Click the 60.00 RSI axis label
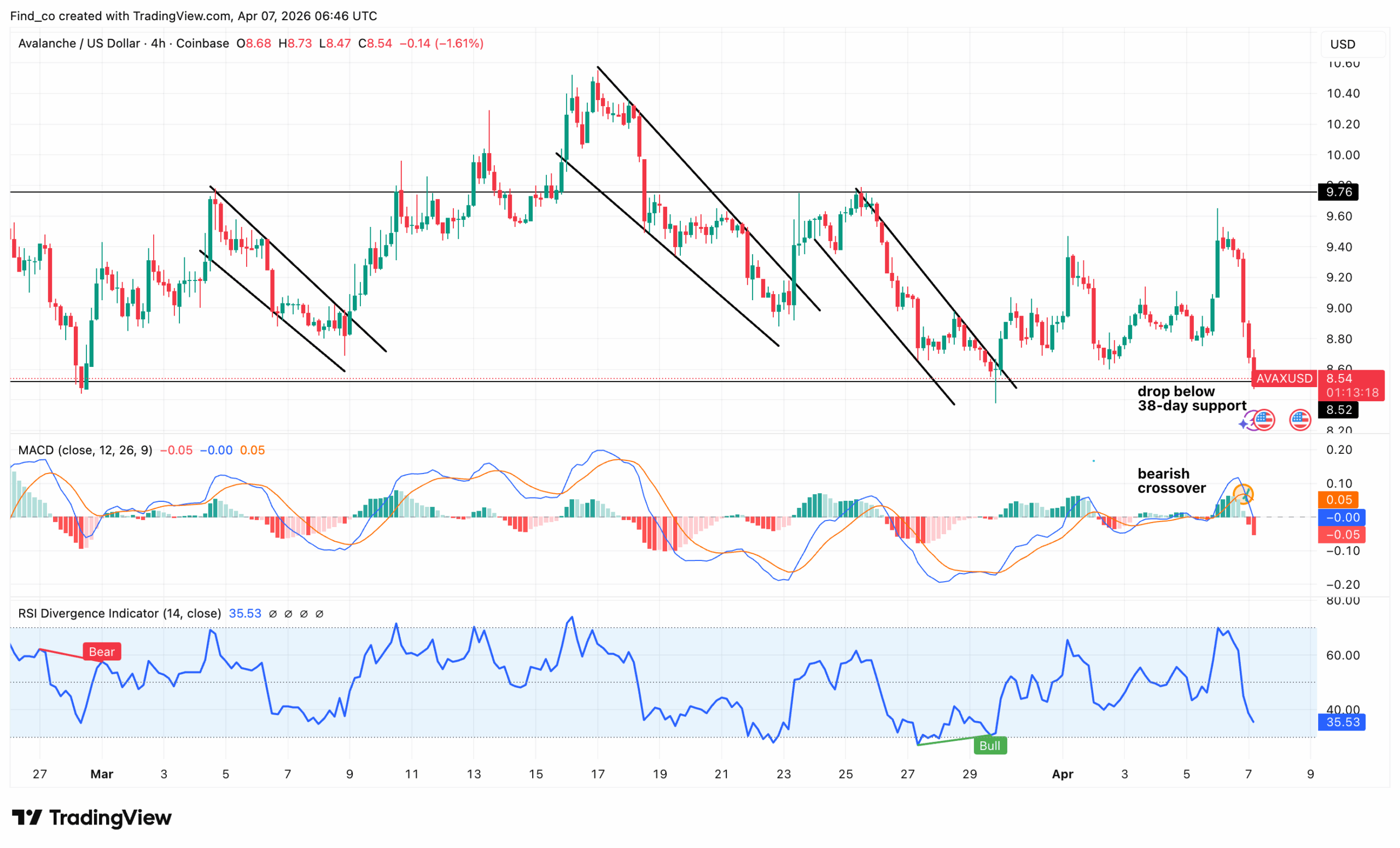Viewport: 1400px width, 848px height. click(x=1343, y=656)
